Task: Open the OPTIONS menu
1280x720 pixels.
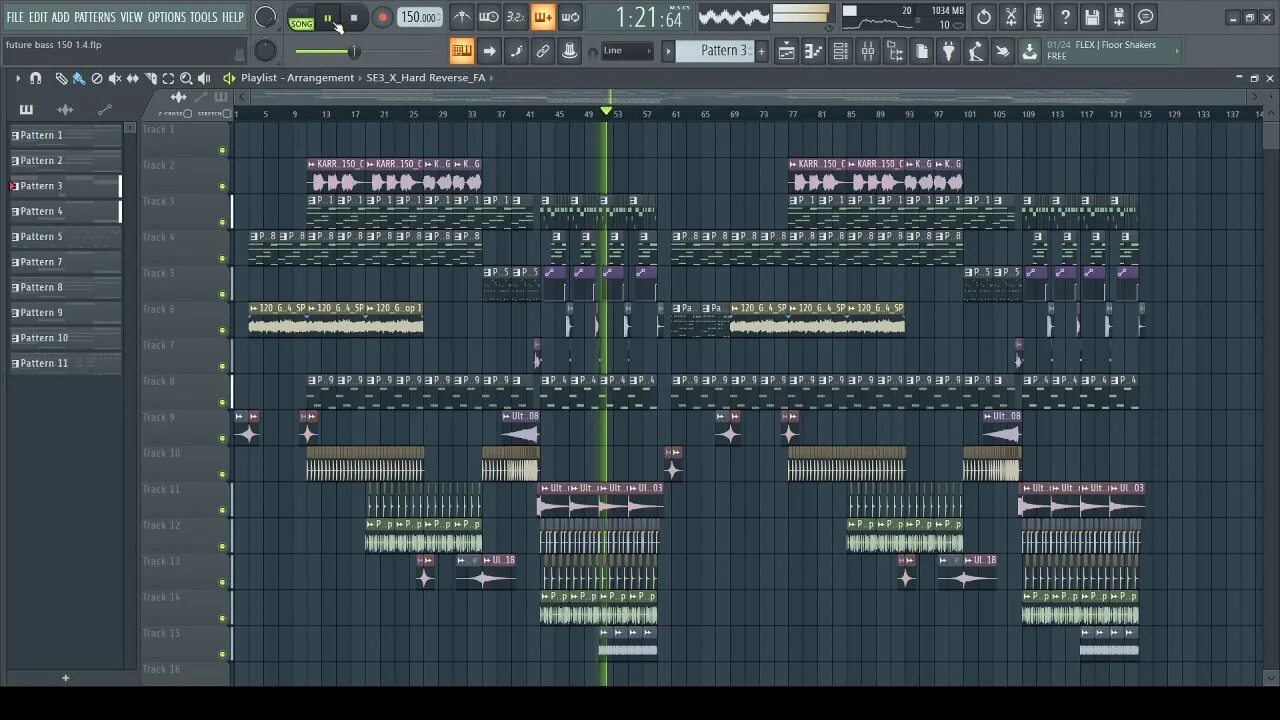Action: click(x=167, y=17)
